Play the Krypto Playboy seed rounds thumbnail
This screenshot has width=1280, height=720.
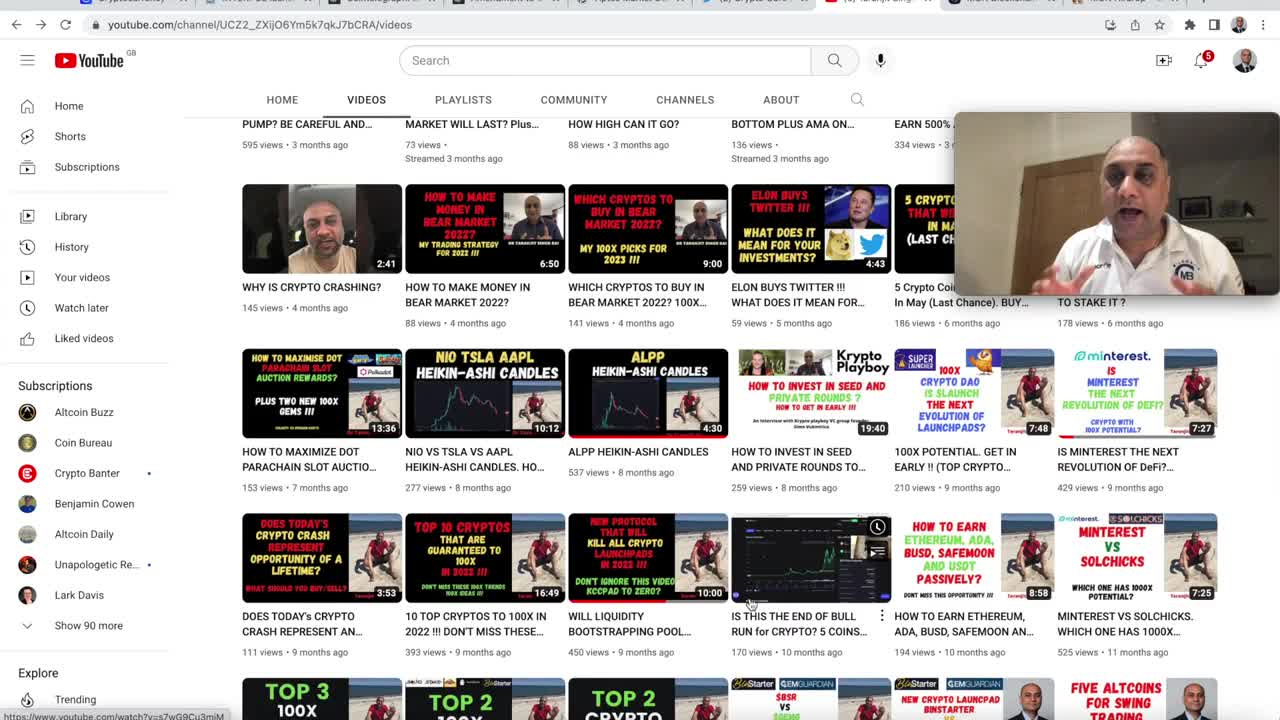tap(811, 393)
